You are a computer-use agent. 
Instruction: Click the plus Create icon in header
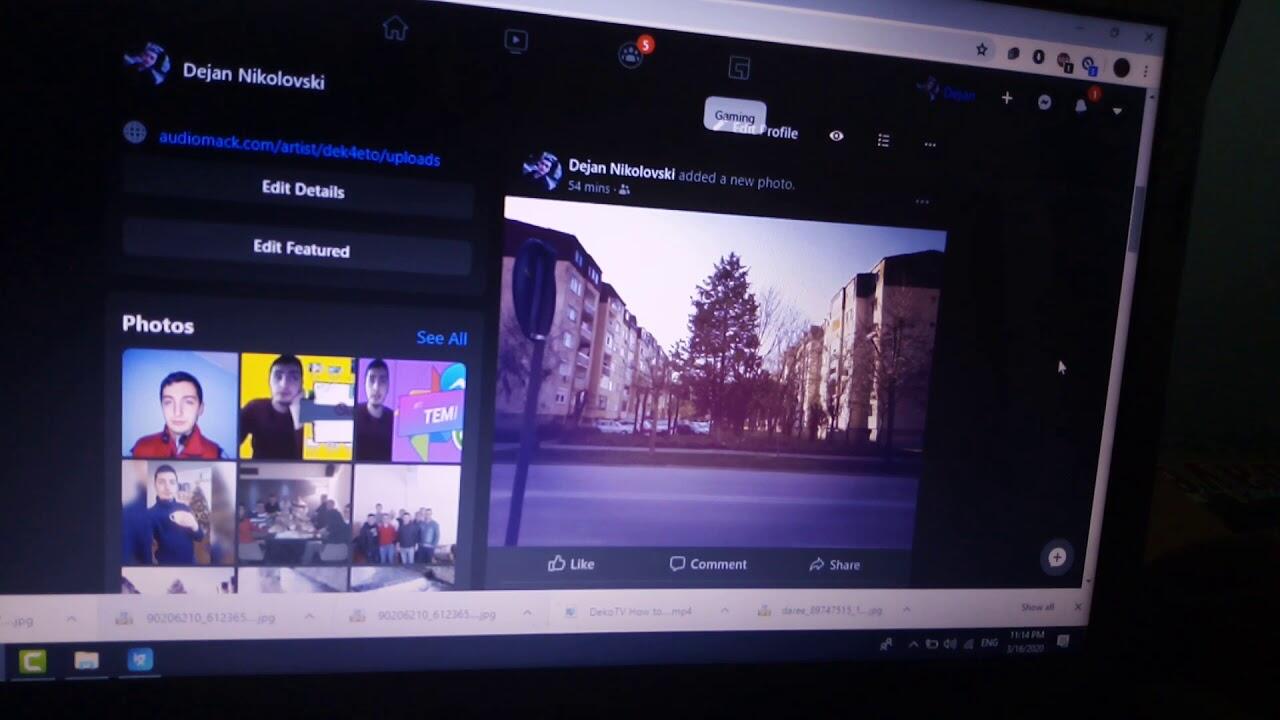1007,98
